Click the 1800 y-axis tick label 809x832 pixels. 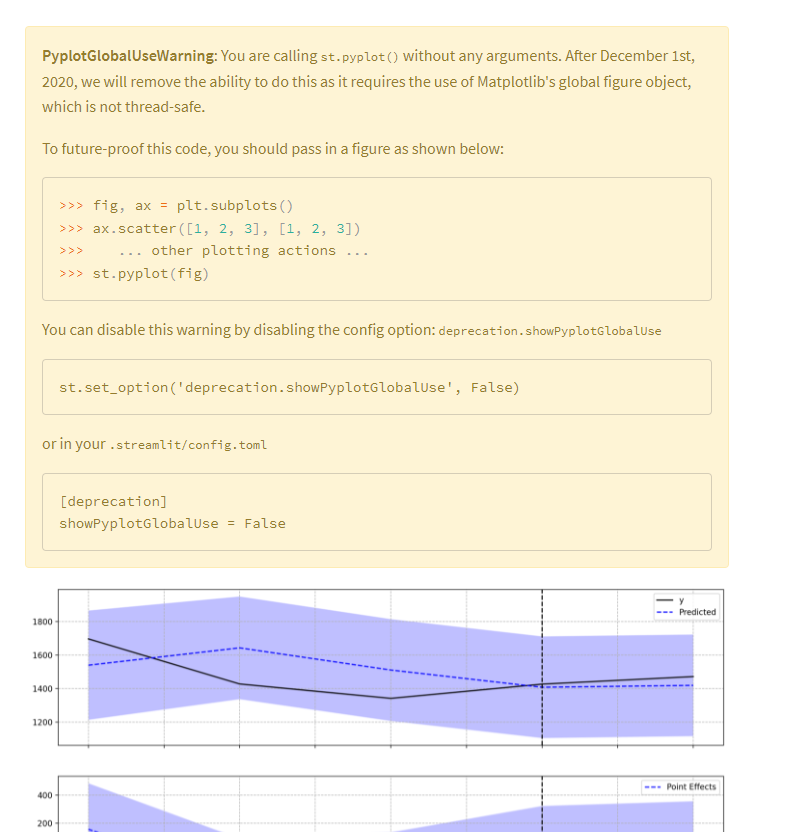click(x=42, y=621)
